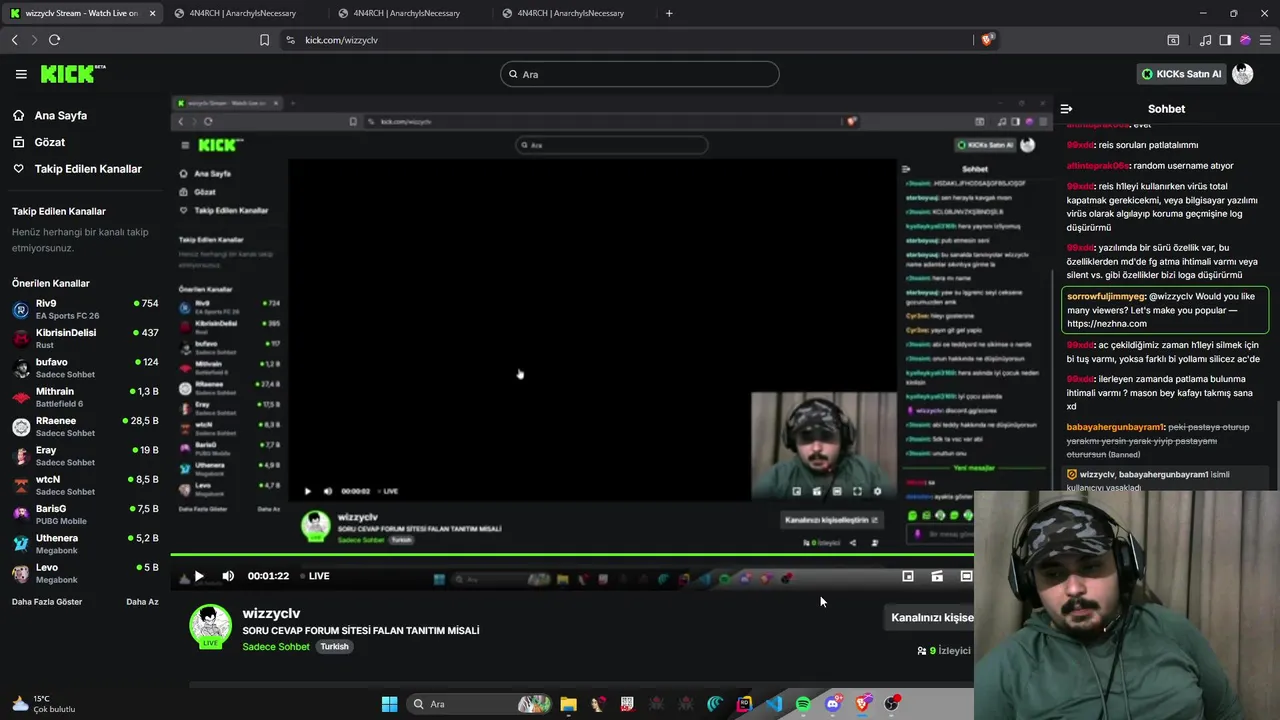This screenshot has height=720, width=1280.
Task: Click the wizzyclv channel name
Action: pos(271,613)
